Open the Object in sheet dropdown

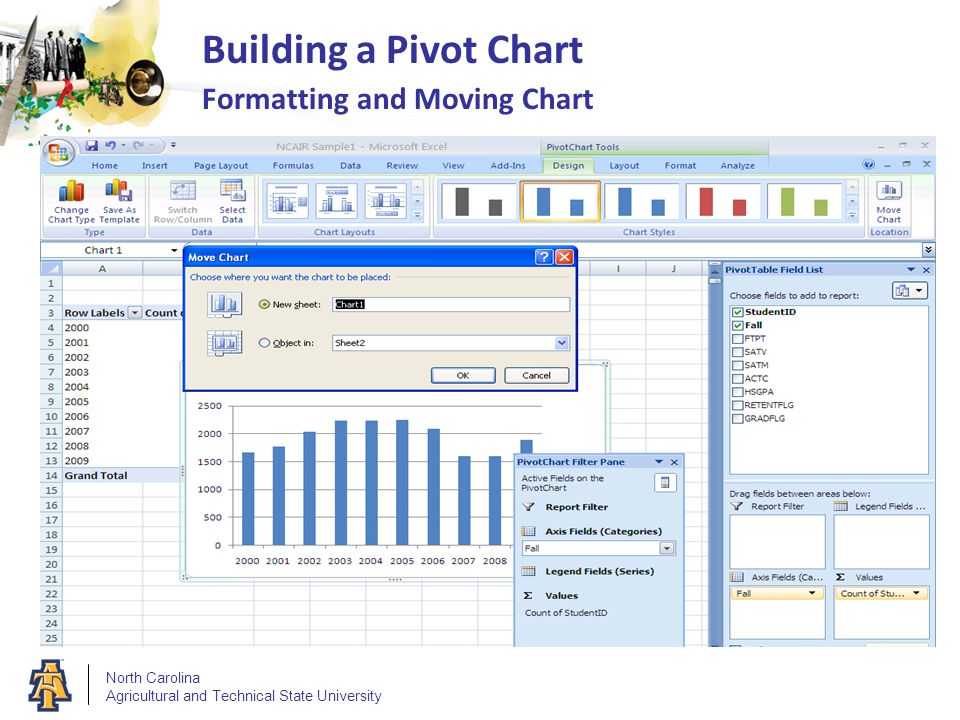coord(561,343)
